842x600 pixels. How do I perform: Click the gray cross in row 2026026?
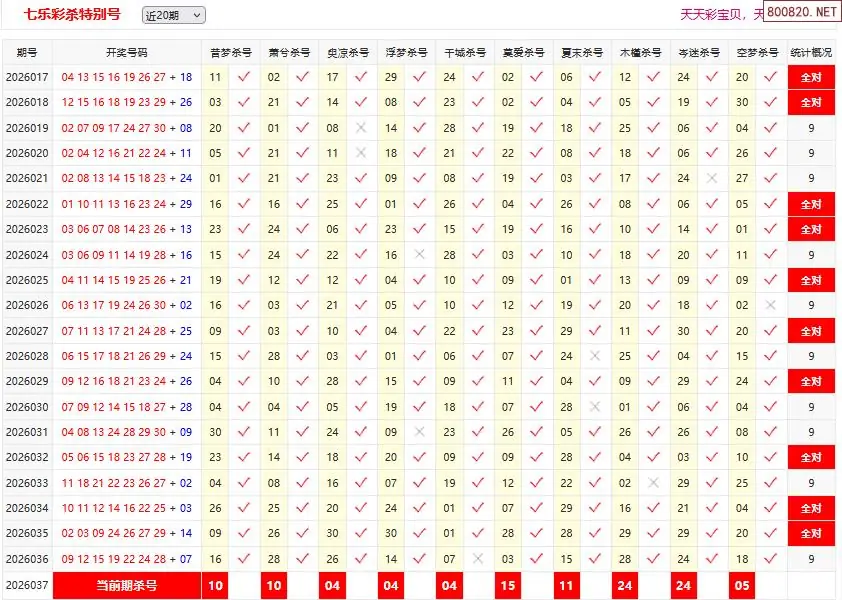(769, 306)
